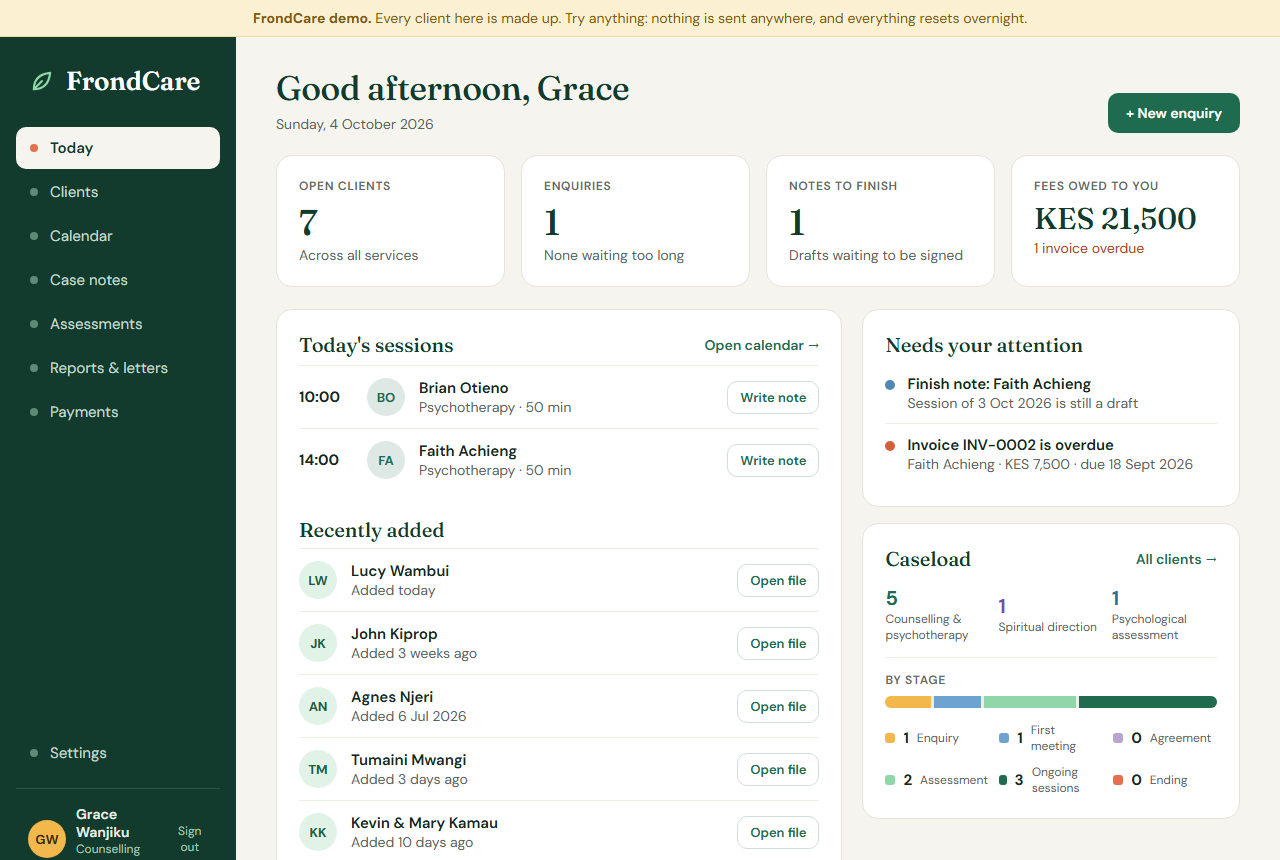Open the Notes to finish card
The height and width of the screenshot is (860, 1280).
(880, 221)
